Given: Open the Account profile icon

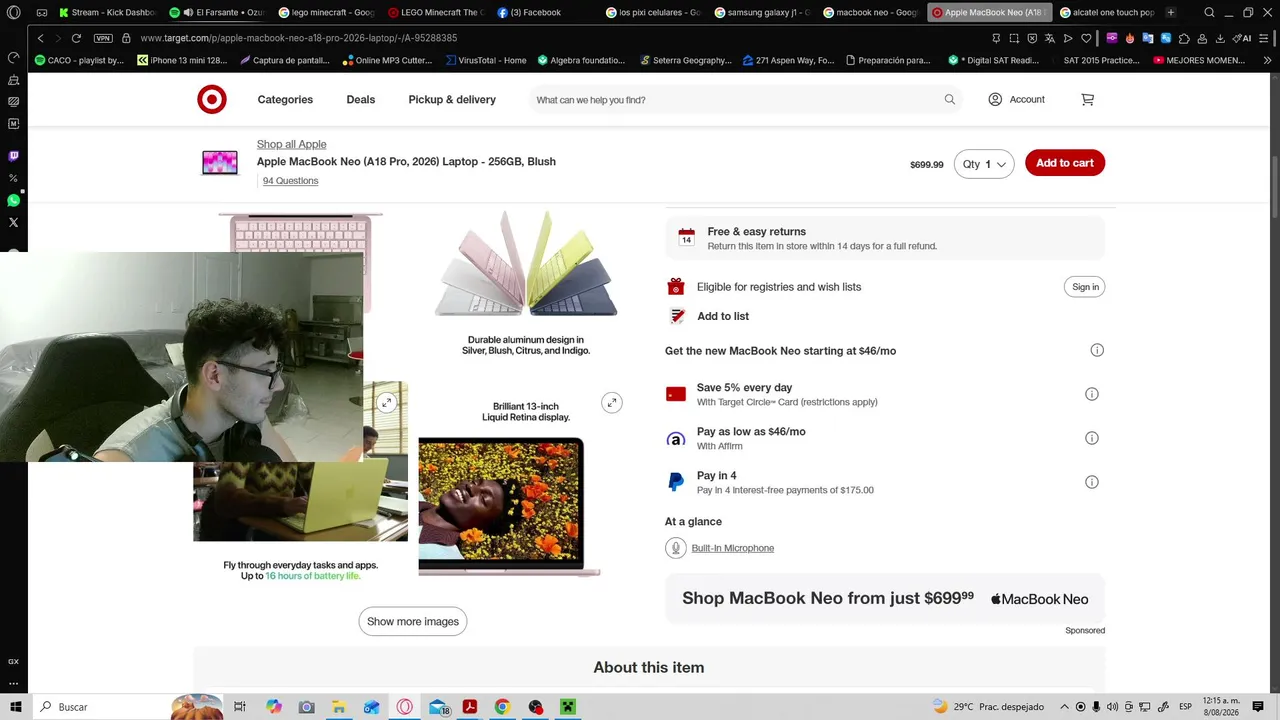Looking at the screenshot, I should click(x=995, y=99).
